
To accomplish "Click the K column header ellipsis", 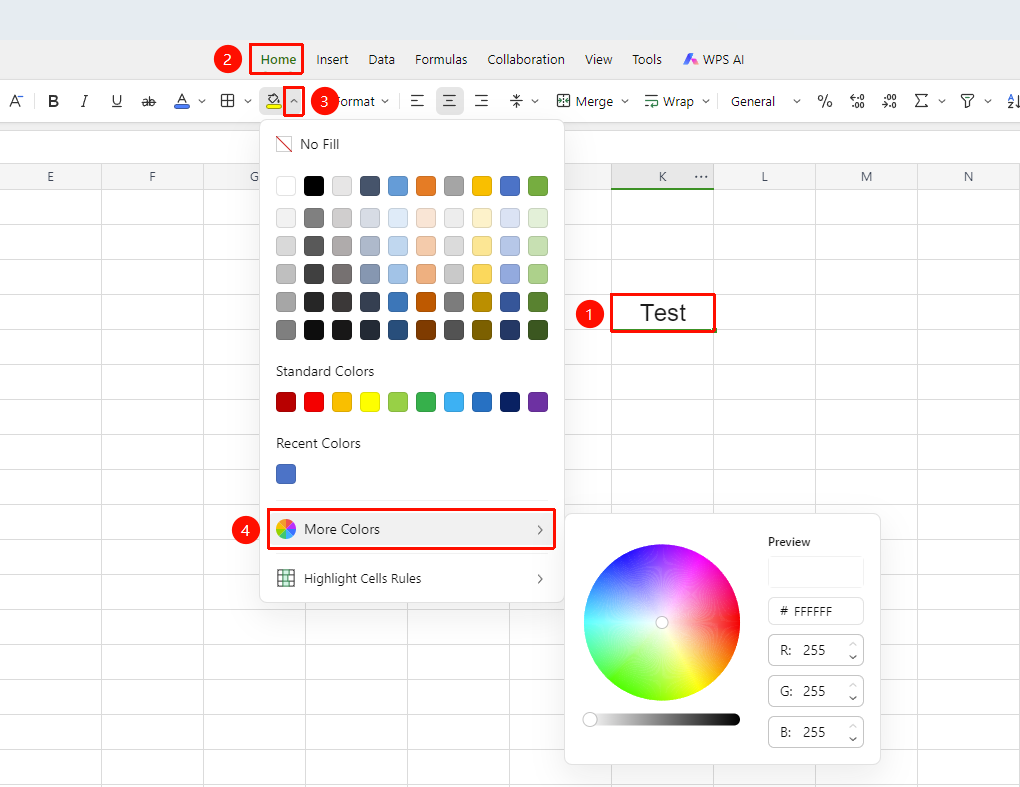I will (701, 177).
